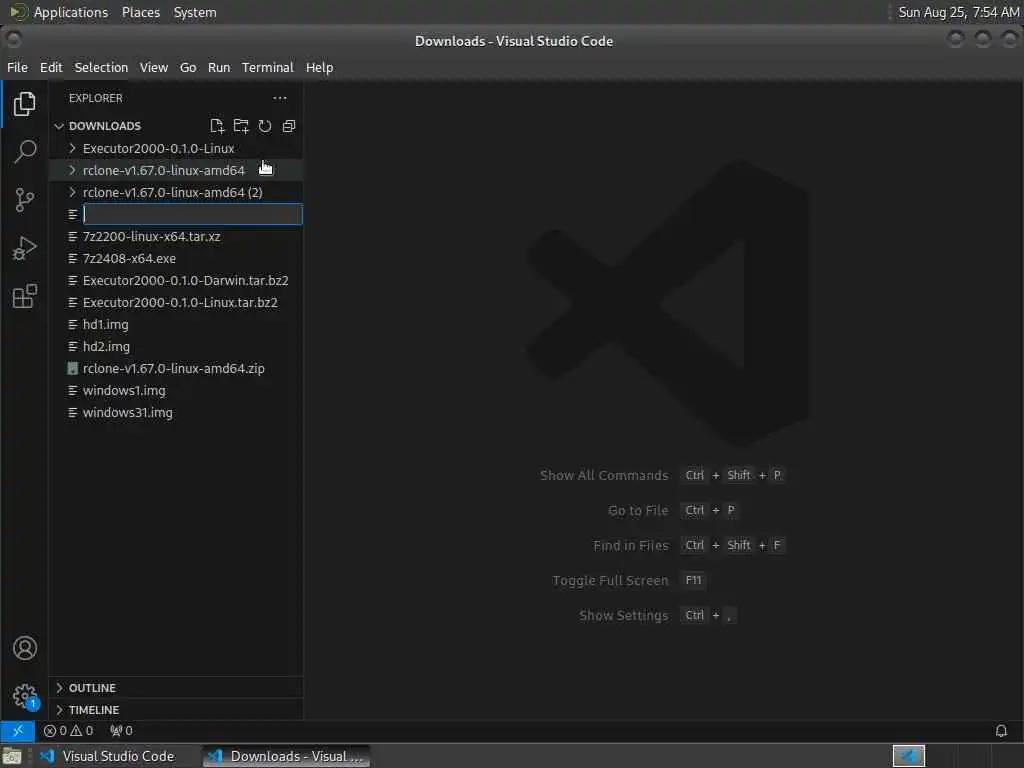Open remote window status bar button

click(x=18, y=730)
